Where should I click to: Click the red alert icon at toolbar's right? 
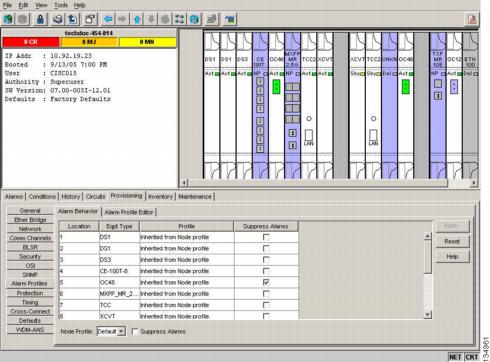[x=472, y=20]
